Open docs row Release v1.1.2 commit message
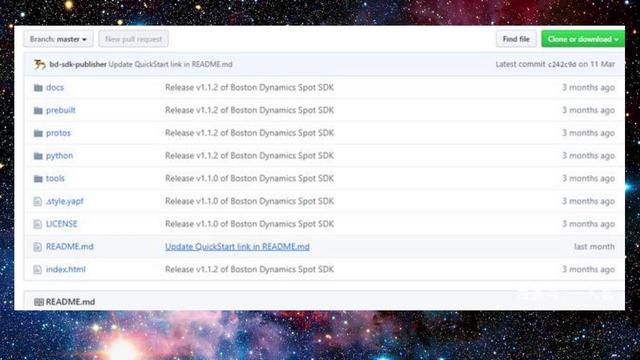This screenshot has width=640, height=360. pyautogui.click(x=249, y=87)
